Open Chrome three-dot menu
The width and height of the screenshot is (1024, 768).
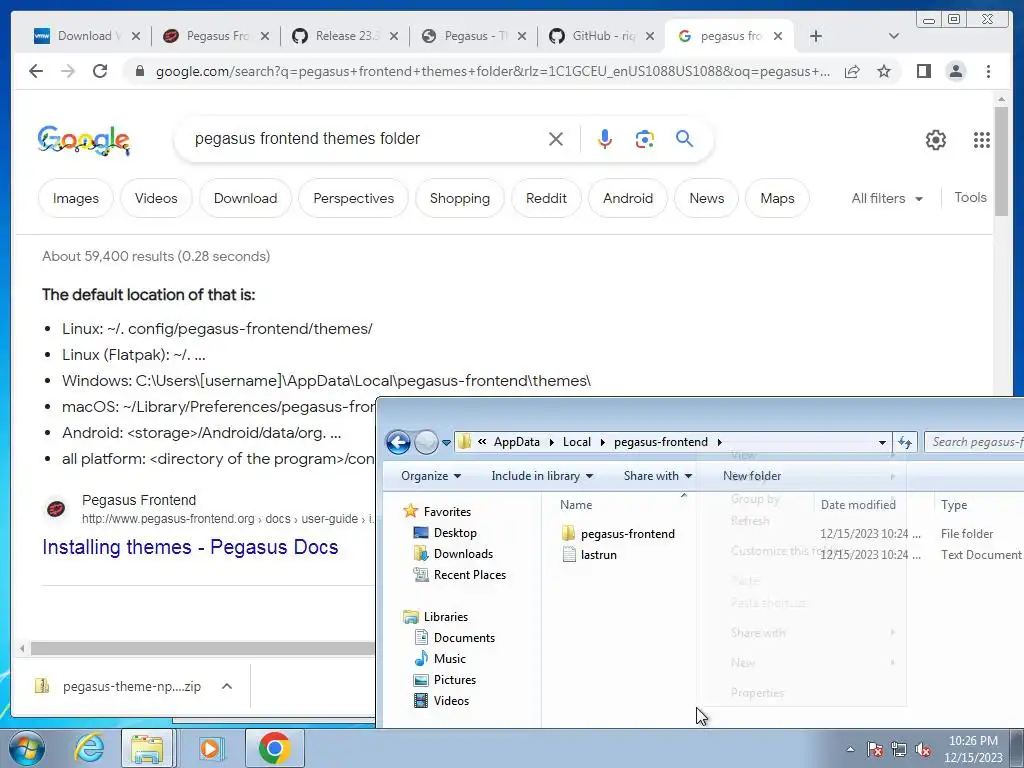coord(988,71)
